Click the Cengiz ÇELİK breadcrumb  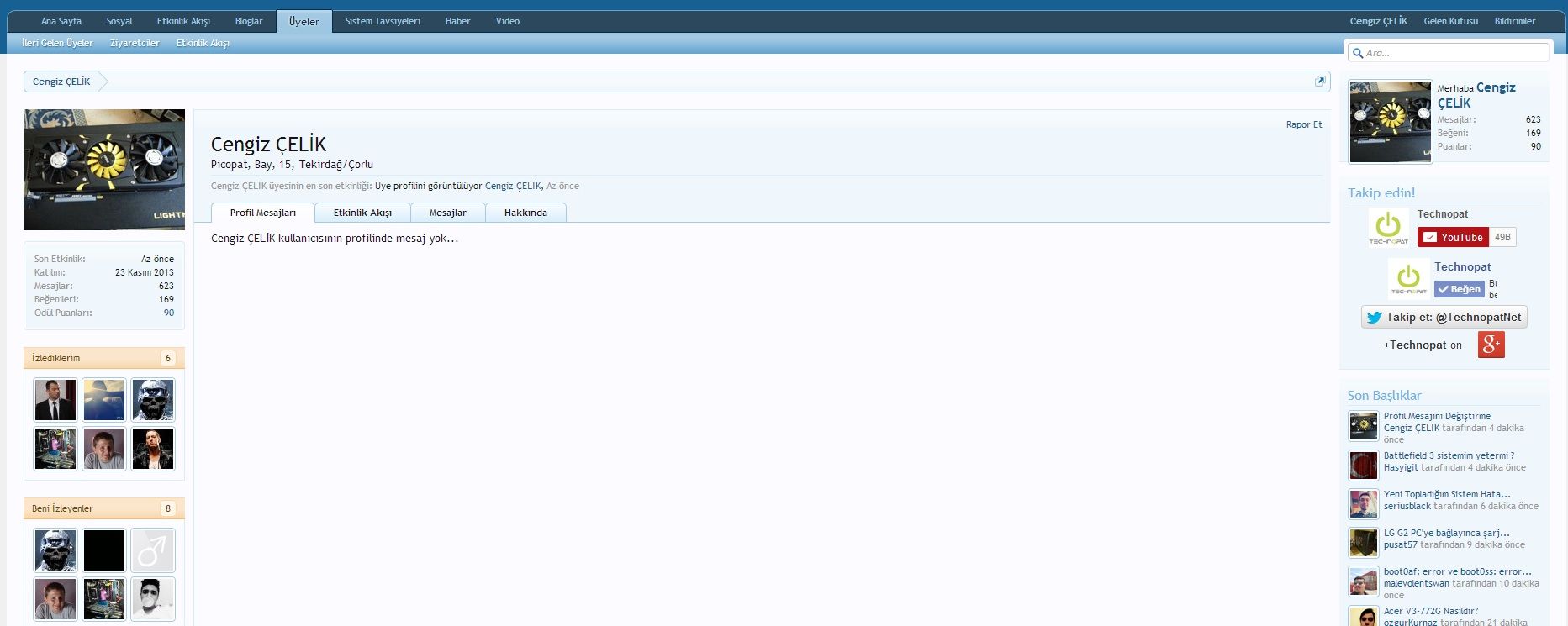[61, 82]
